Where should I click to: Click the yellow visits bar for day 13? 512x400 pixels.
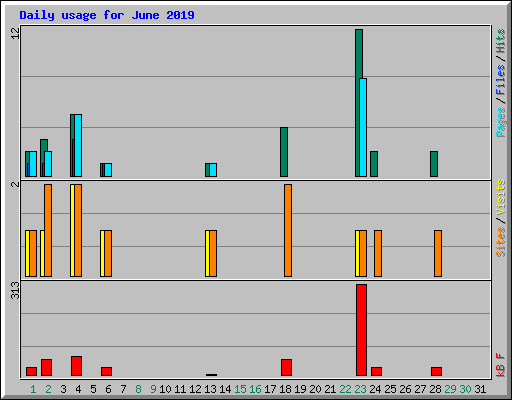[x=207, y=253]
